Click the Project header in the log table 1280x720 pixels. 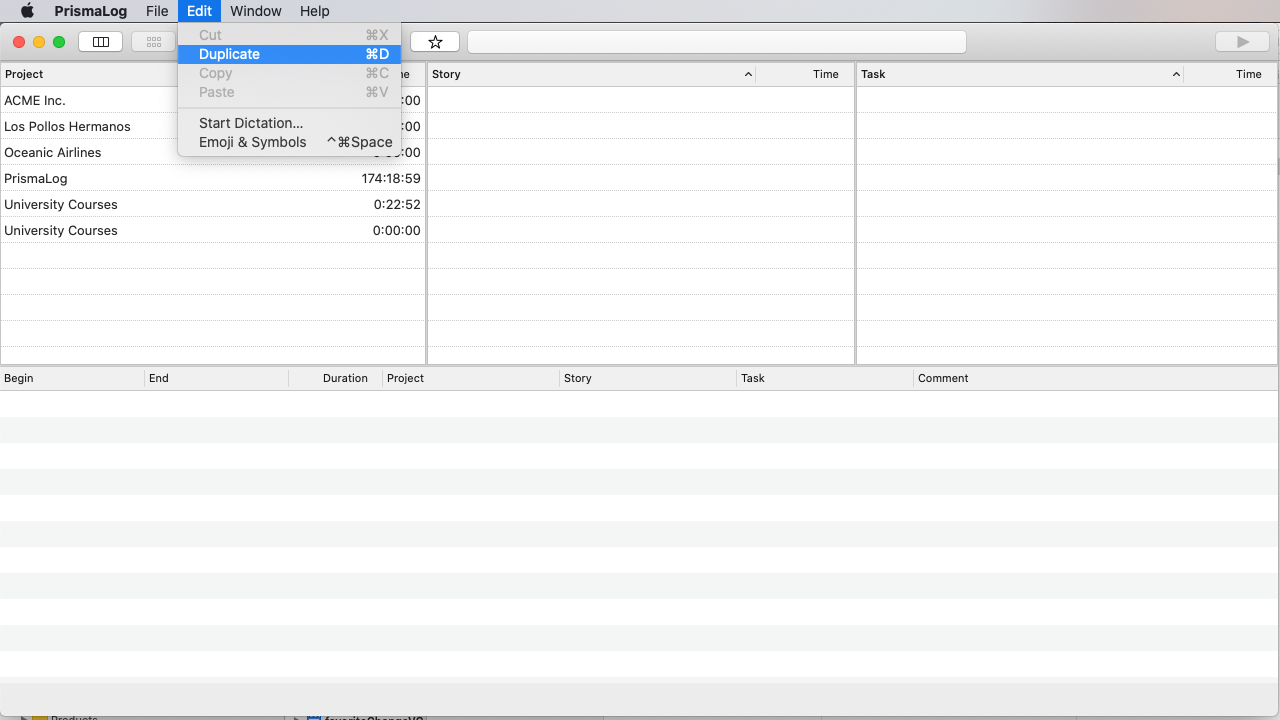click(471, 378)
